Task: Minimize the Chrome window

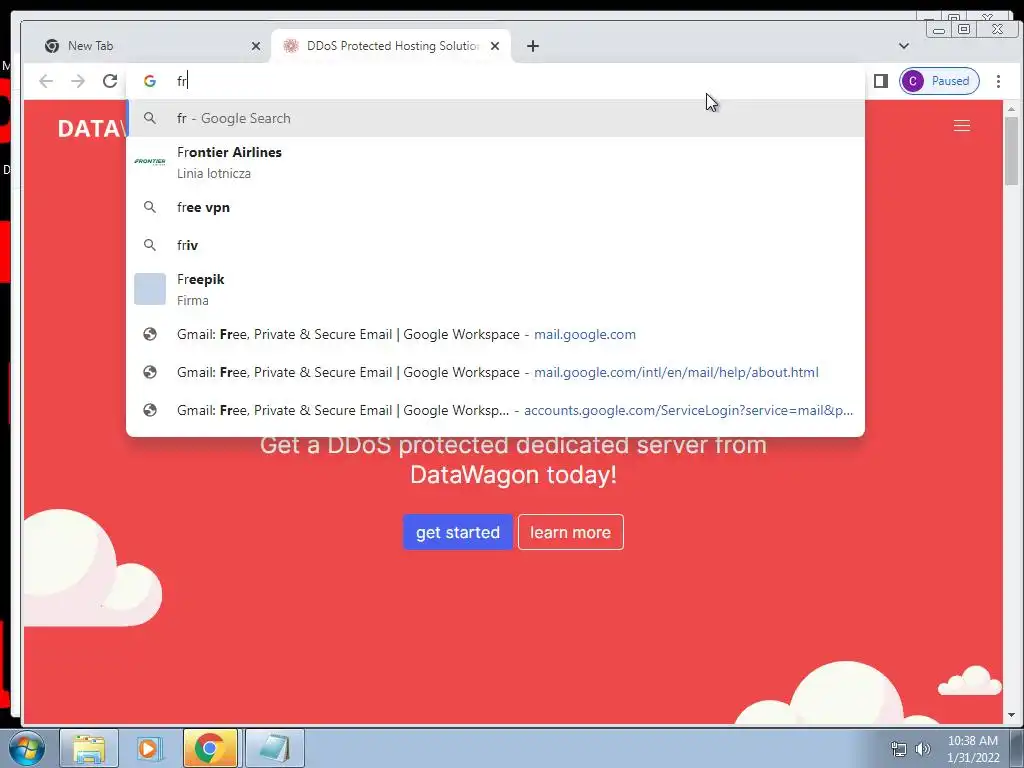Action: (939, 29)
